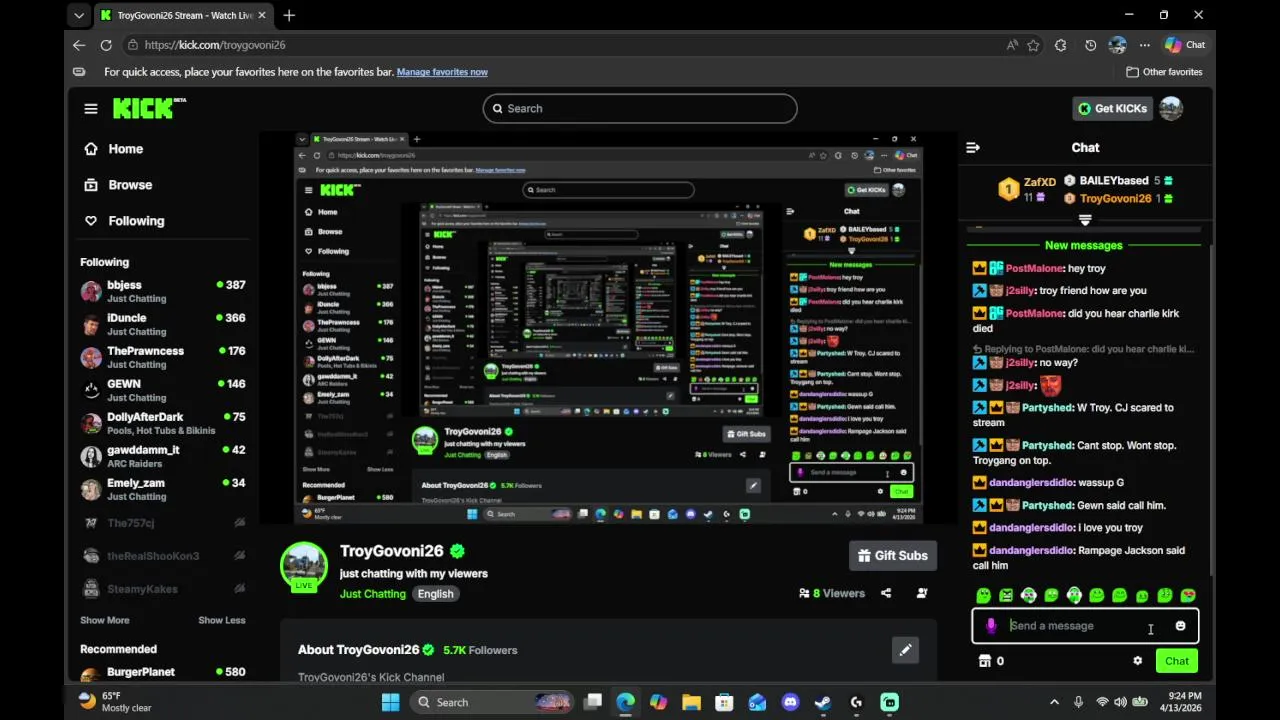Refresh the page in browser
This screenshot has width=1280, height=720.
106,45
